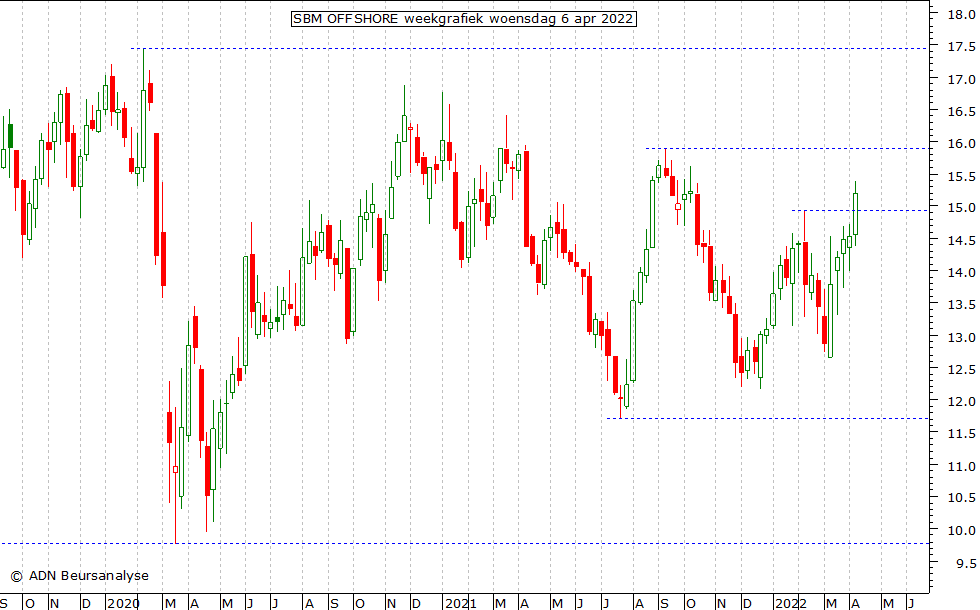Click the 11.0 price axis label
The image size is (980, 610).
tap(961, 466)
